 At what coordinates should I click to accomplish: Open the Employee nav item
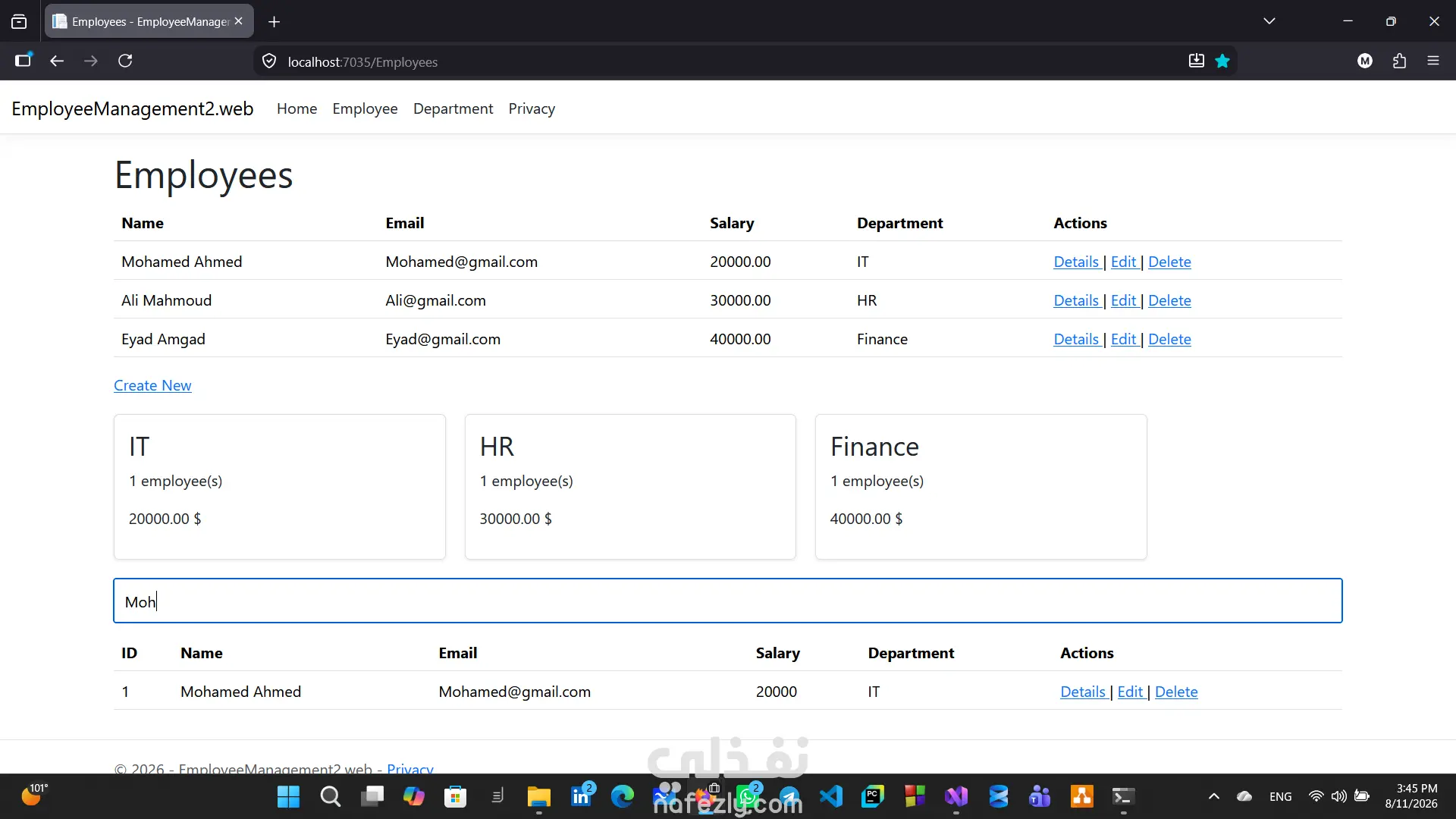pyautogui.click(x=365, y=108)
